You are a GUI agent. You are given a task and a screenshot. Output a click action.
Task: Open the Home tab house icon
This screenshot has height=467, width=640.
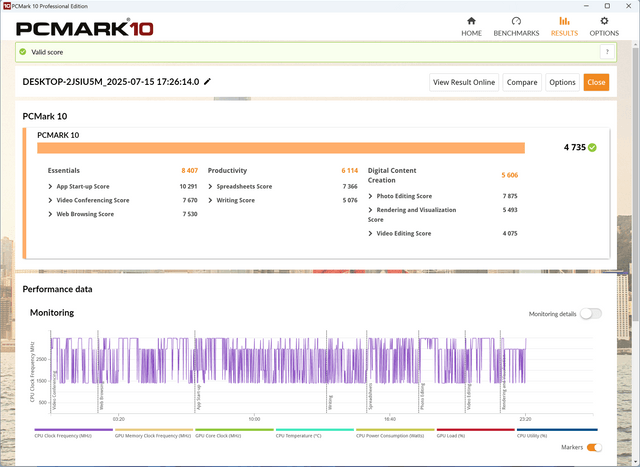tap(471, 21)
